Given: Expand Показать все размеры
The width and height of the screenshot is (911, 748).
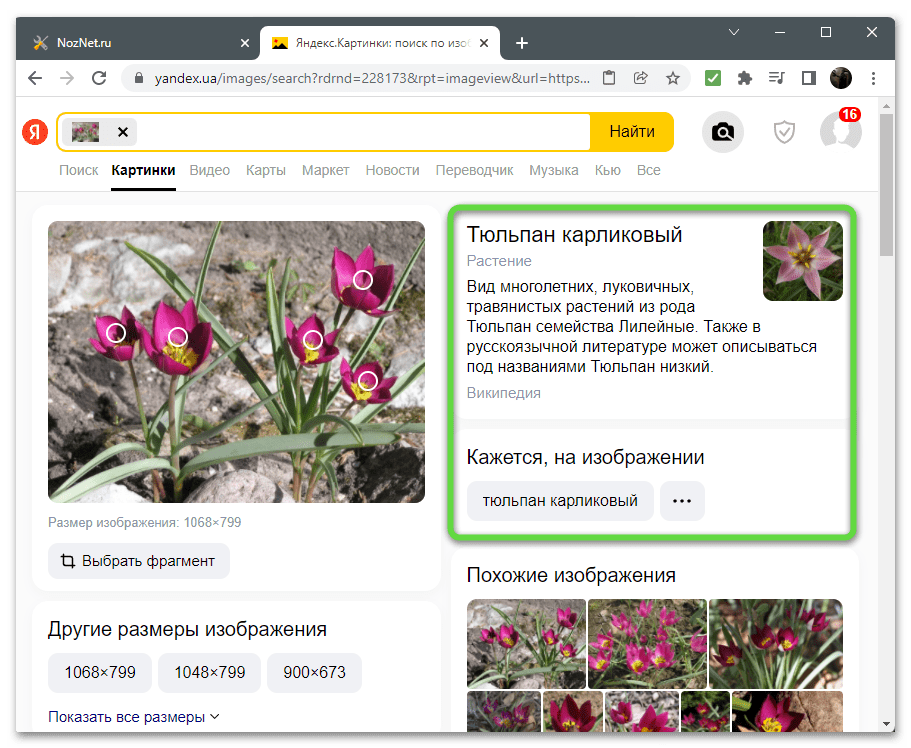Looking at the screenshot, I should (134, 717).
